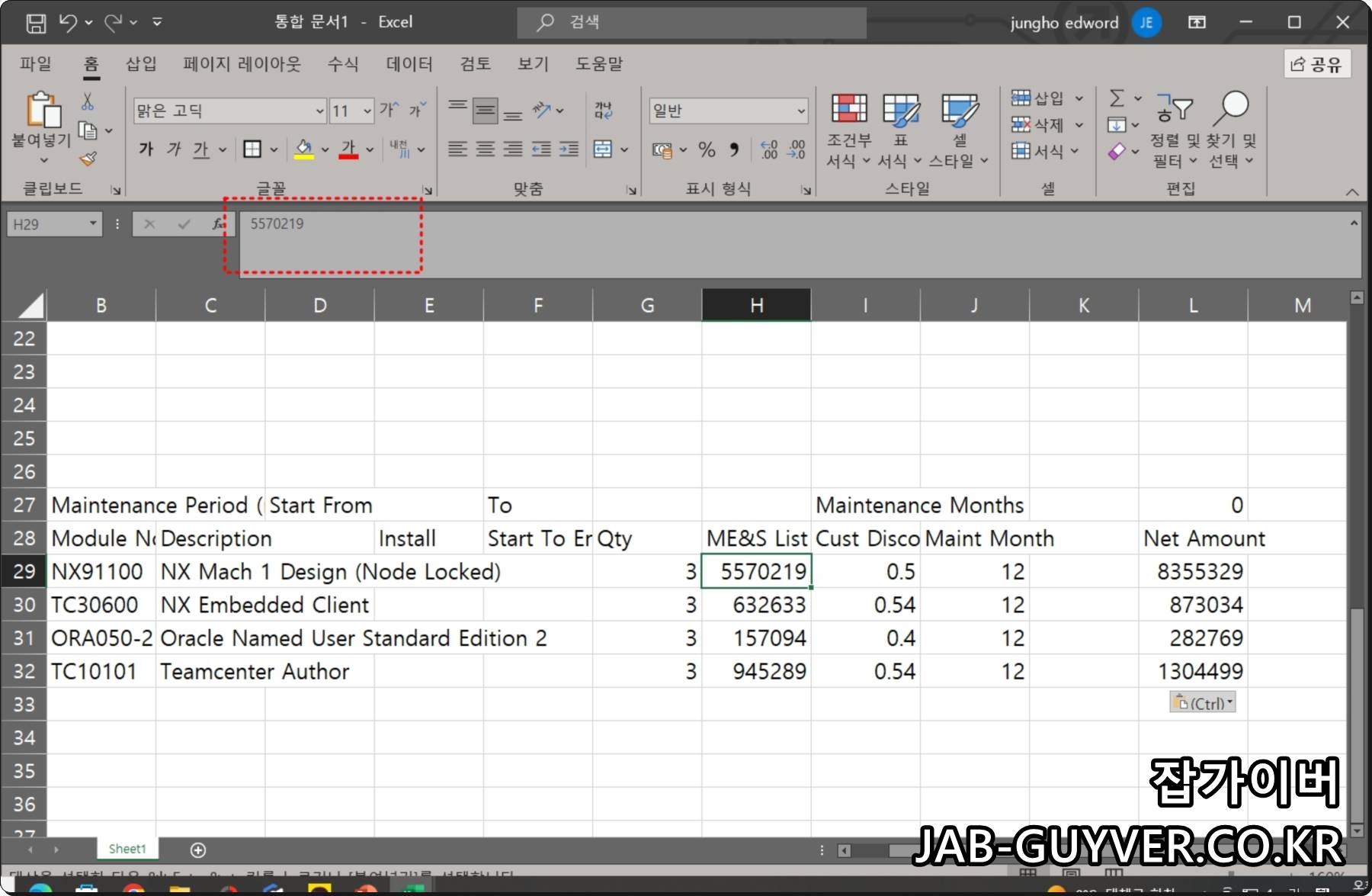Click the Save icon in title bar

tap(36, 23)
